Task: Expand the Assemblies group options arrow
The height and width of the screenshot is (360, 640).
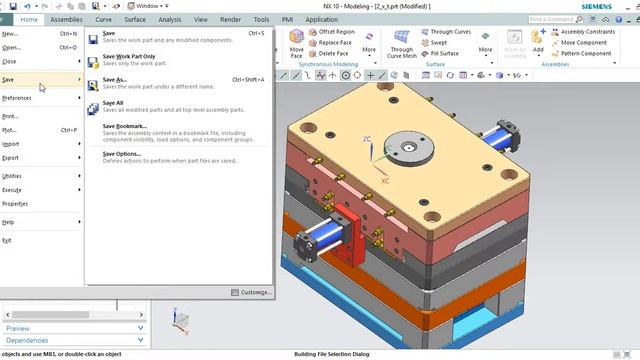Action: coord(614,63)
